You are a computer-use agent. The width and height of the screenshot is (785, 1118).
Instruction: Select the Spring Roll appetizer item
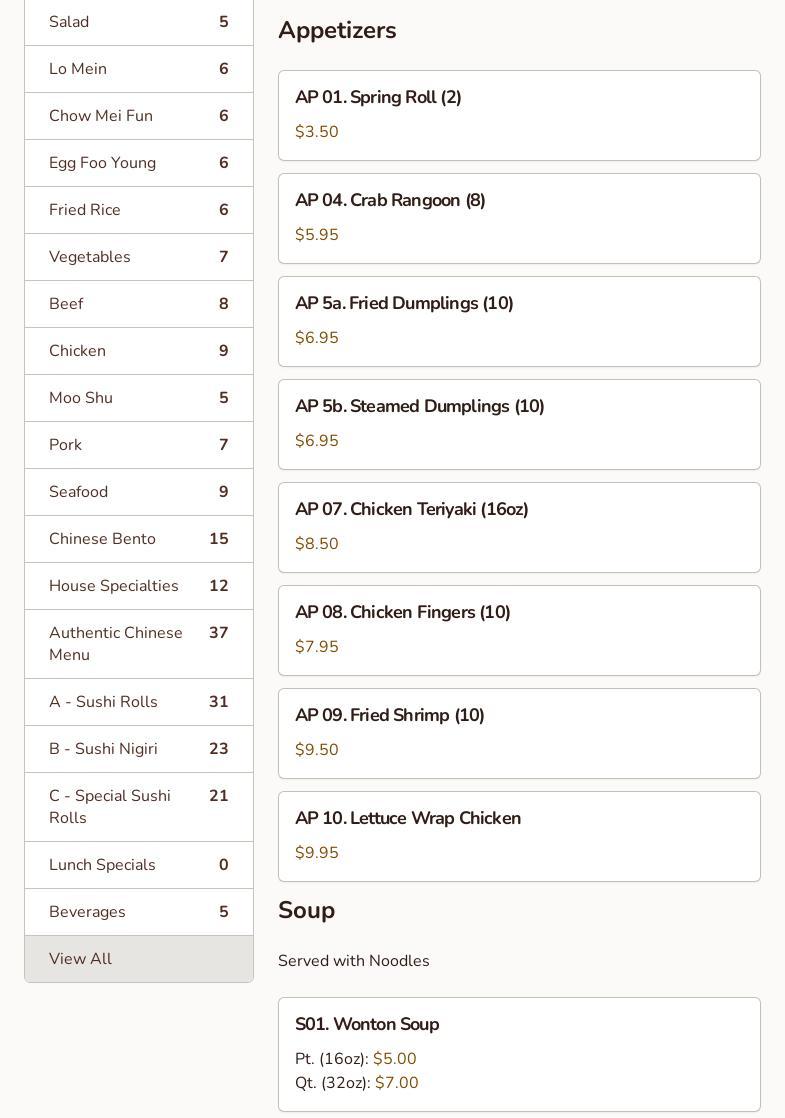coord(519,115)
